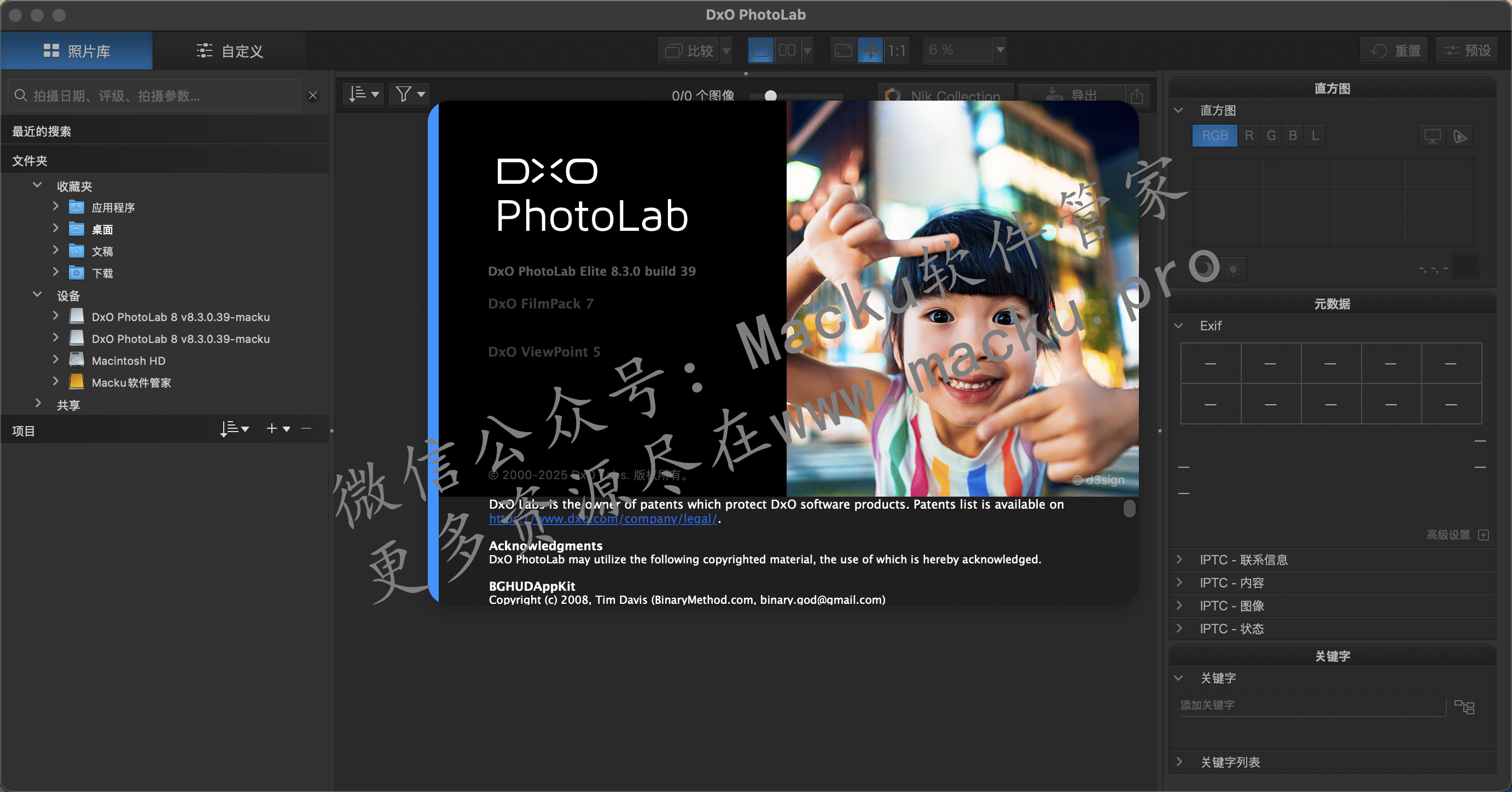1512x792 pixels.
Task: Expand the first DxO PhotoLab 8 v8.3.0.39-macku device
Action: pos(56,316)
